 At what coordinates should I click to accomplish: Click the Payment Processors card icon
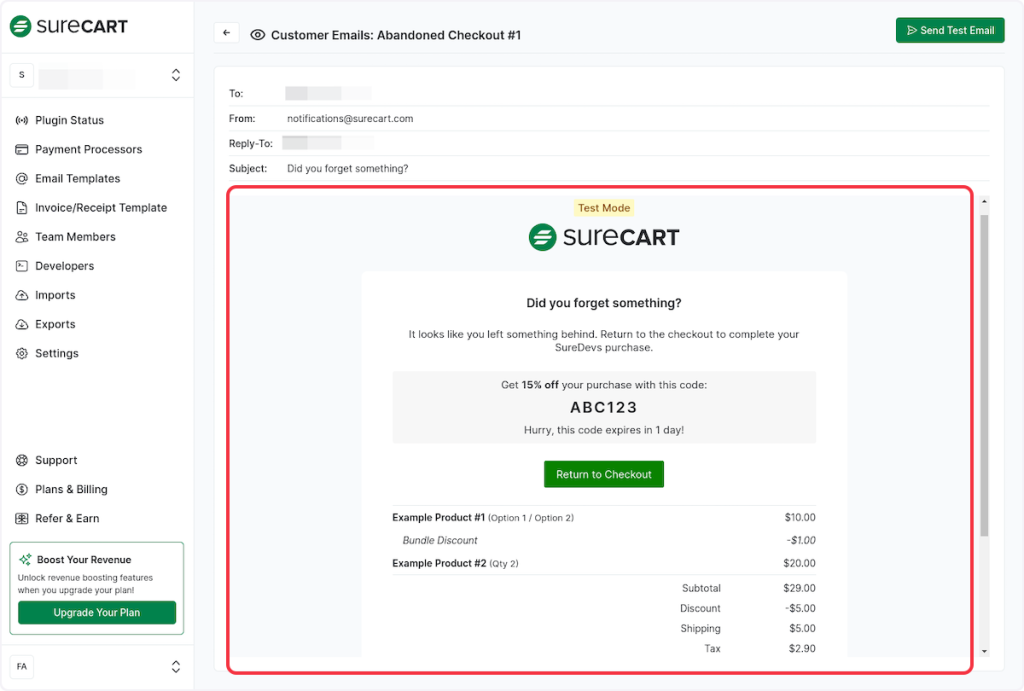click(22, 149)
